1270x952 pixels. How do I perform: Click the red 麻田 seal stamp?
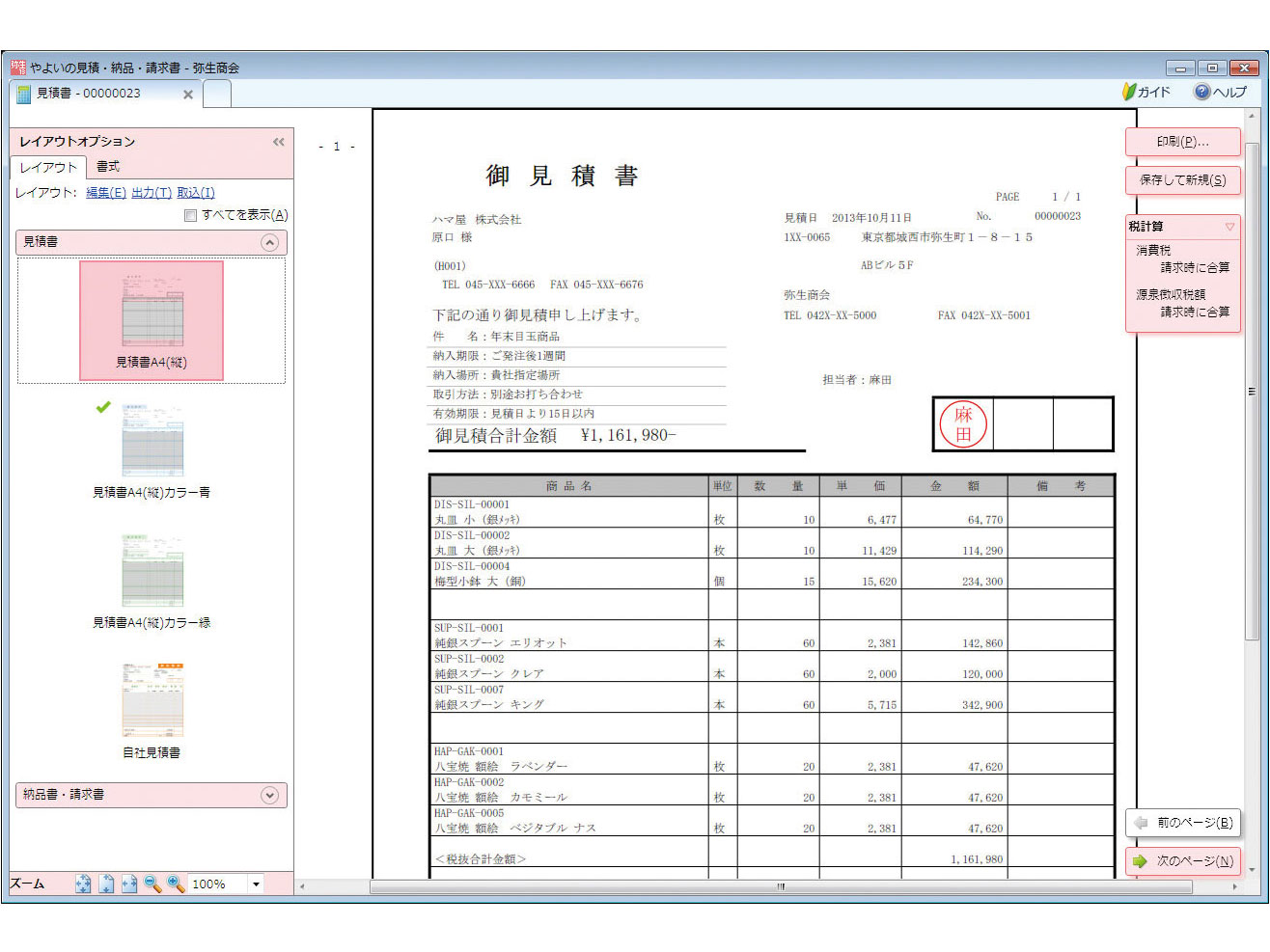(963, 424)
